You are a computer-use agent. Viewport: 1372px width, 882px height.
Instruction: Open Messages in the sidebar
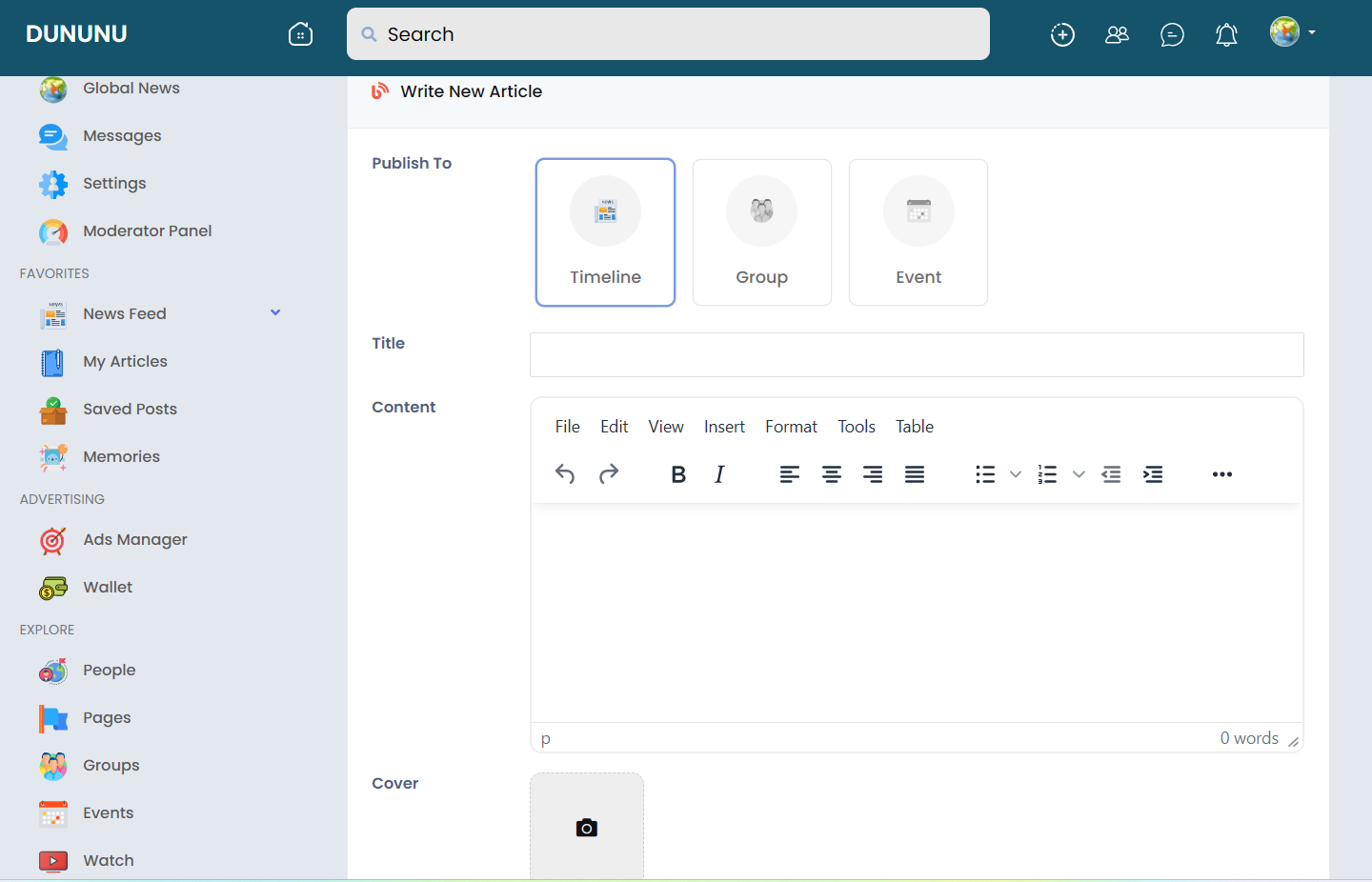[x=122, y=135]
